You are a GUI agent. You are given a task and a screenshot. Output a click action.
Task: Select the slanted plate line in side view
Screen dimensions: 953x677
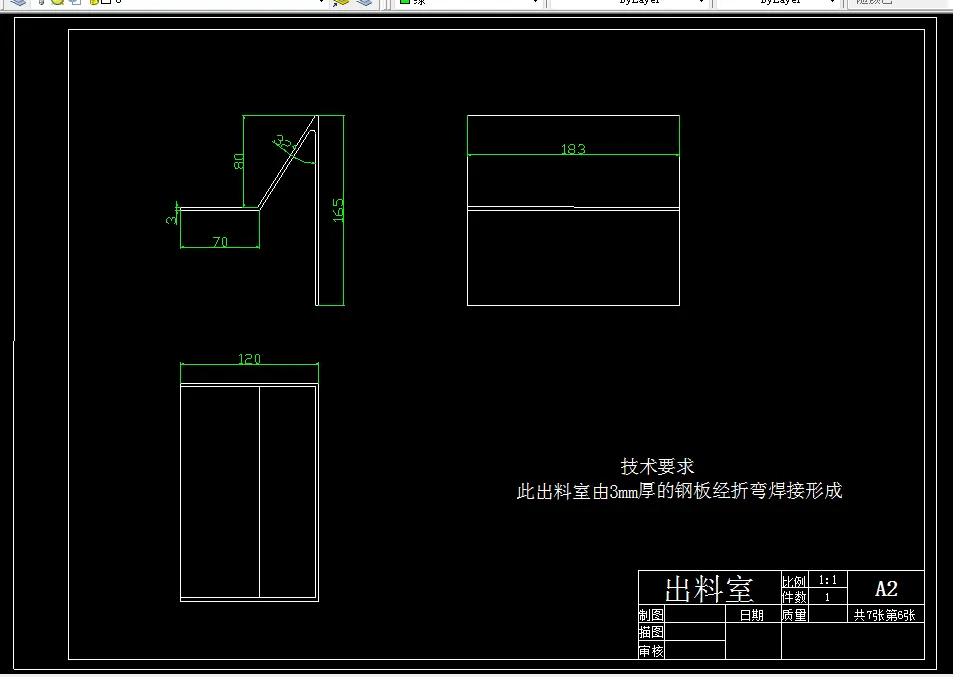286,163
